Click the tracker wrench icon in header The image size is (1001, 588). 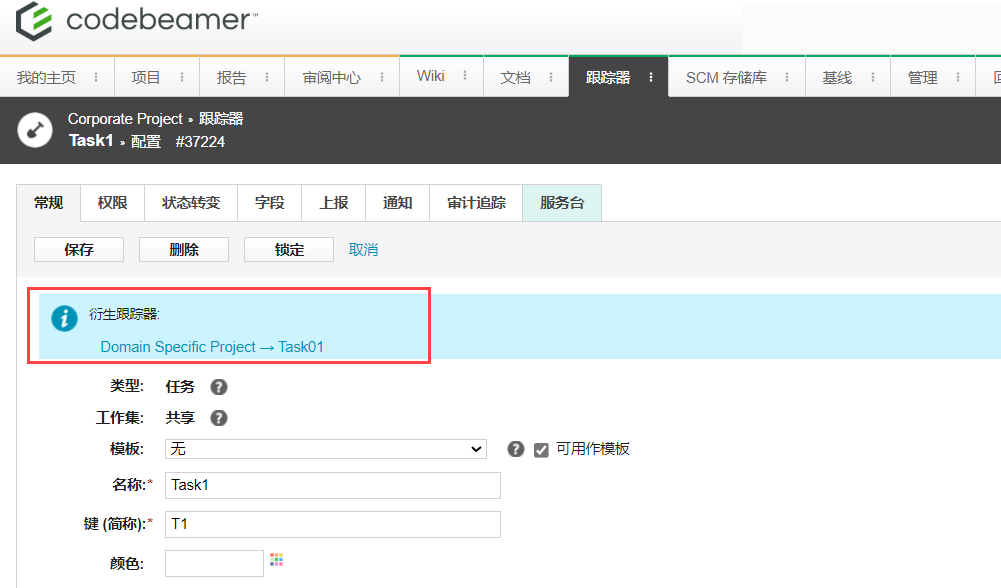click(35, 130)
